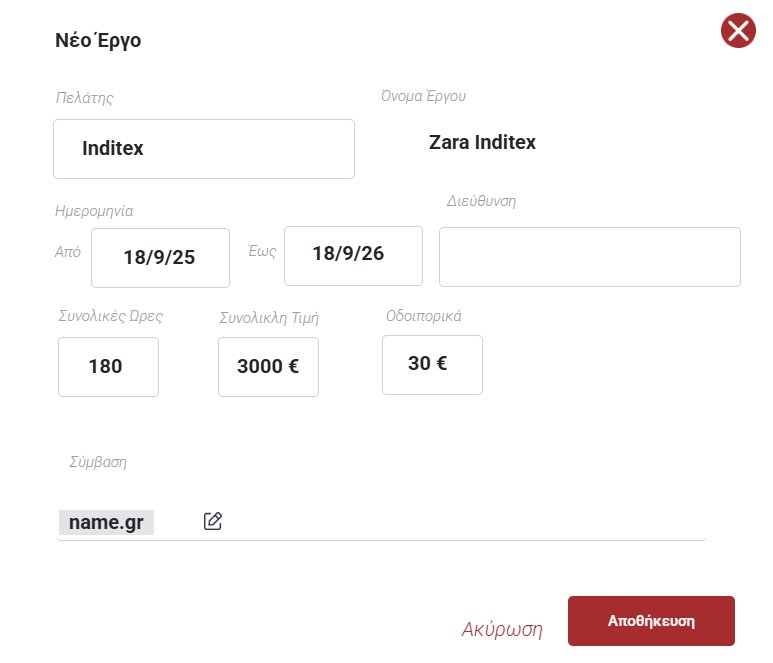Viewport: 773px width, 663px height.
Task: Click the total price field showing 3000 €
Action: point(268,367)
